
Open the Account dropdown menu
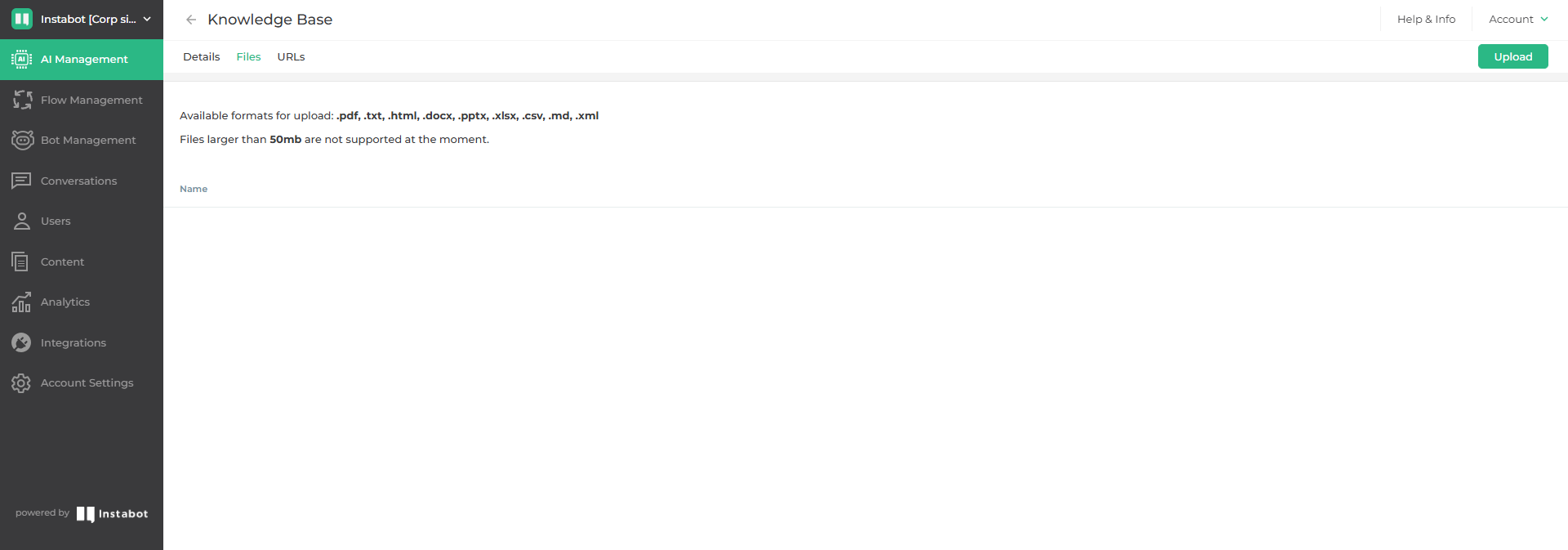pyautogui.click(x=1518, y=19)
